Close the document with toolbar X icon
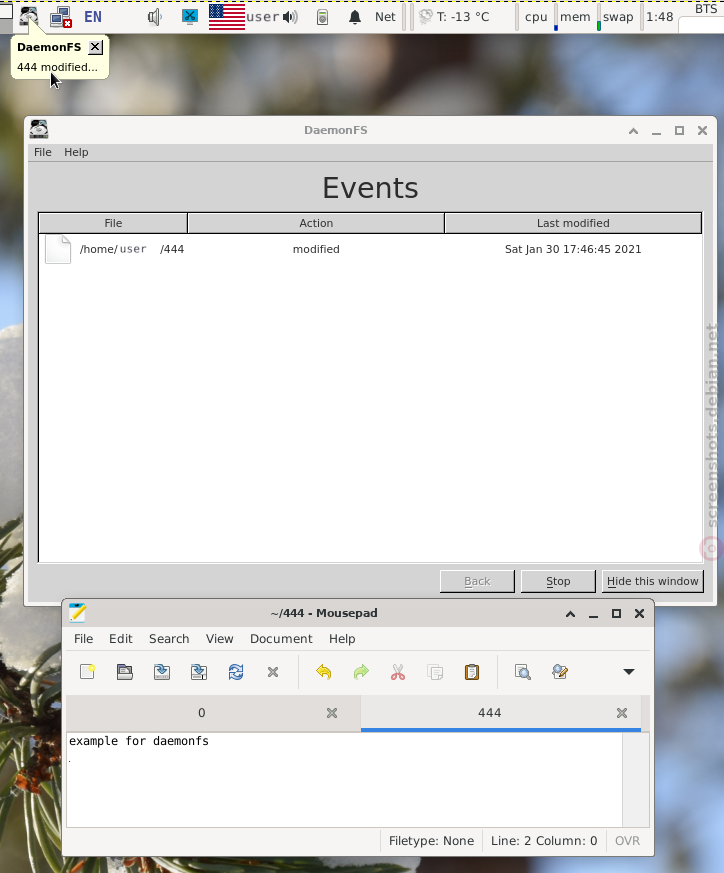The image size is (724, 873). click(273, 672)
